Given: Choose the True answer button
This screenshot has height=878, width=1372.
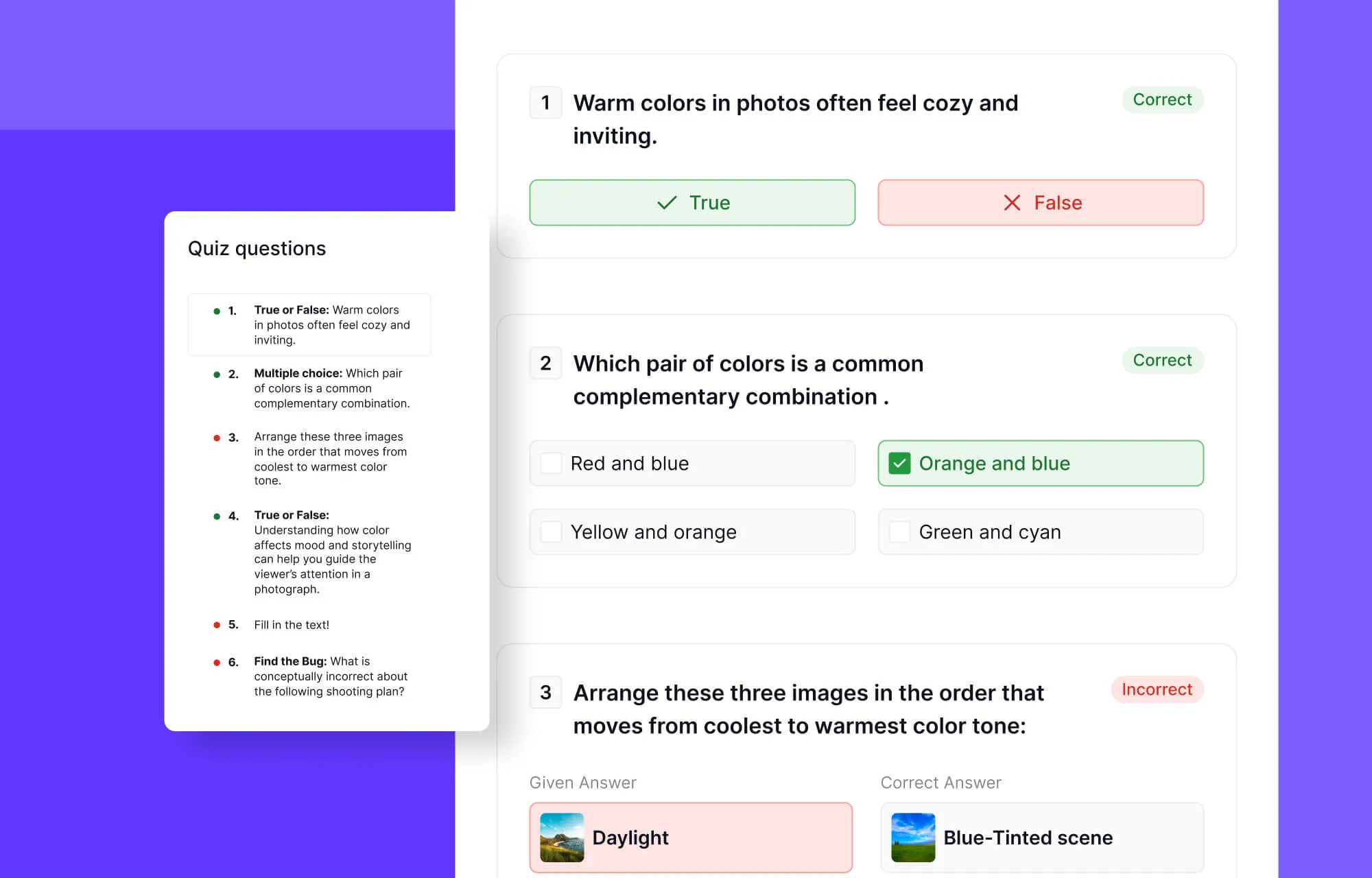Looking at the screenshot, I should pos(692,203).
